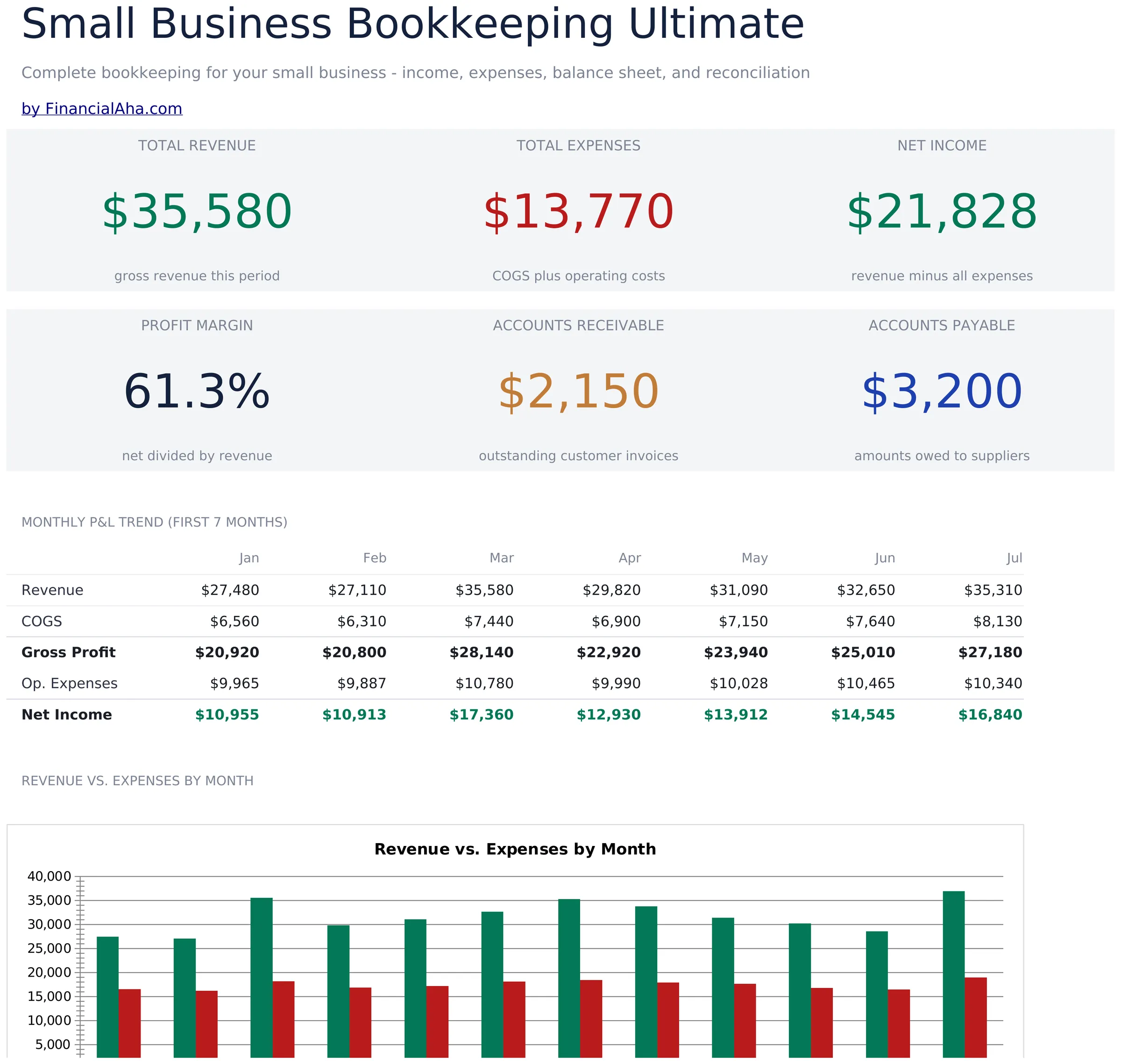Image resolution: width=1121 pixels, height=1064 pixels.
Task: Click the Monthly P&L Trend section heading
Action: tap(154, 522)
